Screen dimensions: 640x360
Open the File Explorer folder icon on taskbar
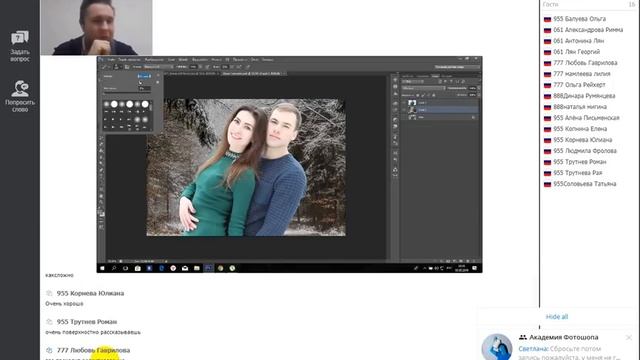click(197, 268)
